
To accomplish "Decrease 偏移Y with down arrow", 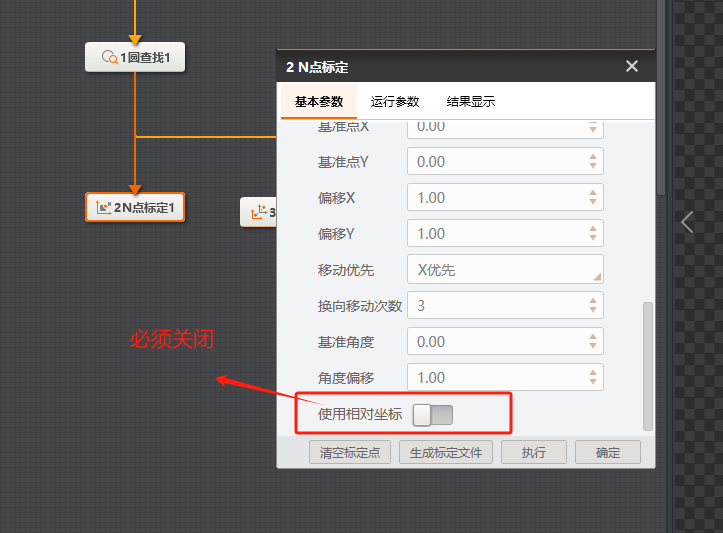I will click(x=593, y=238).
